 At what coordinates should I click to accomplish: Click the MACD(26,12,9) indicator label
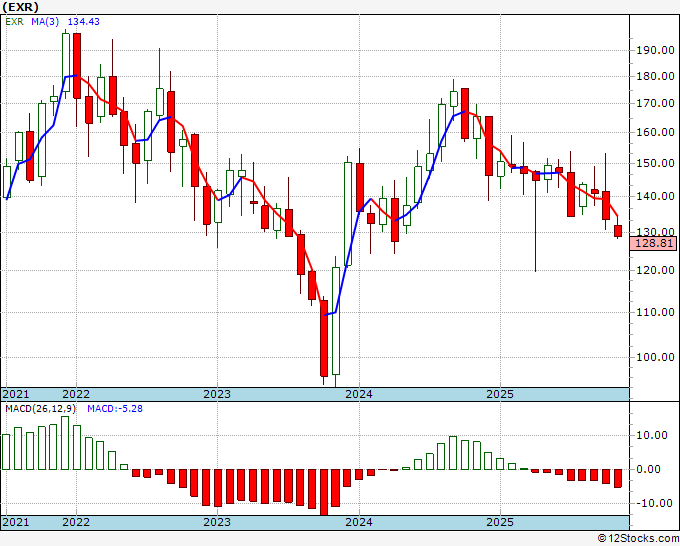point(40,409)
